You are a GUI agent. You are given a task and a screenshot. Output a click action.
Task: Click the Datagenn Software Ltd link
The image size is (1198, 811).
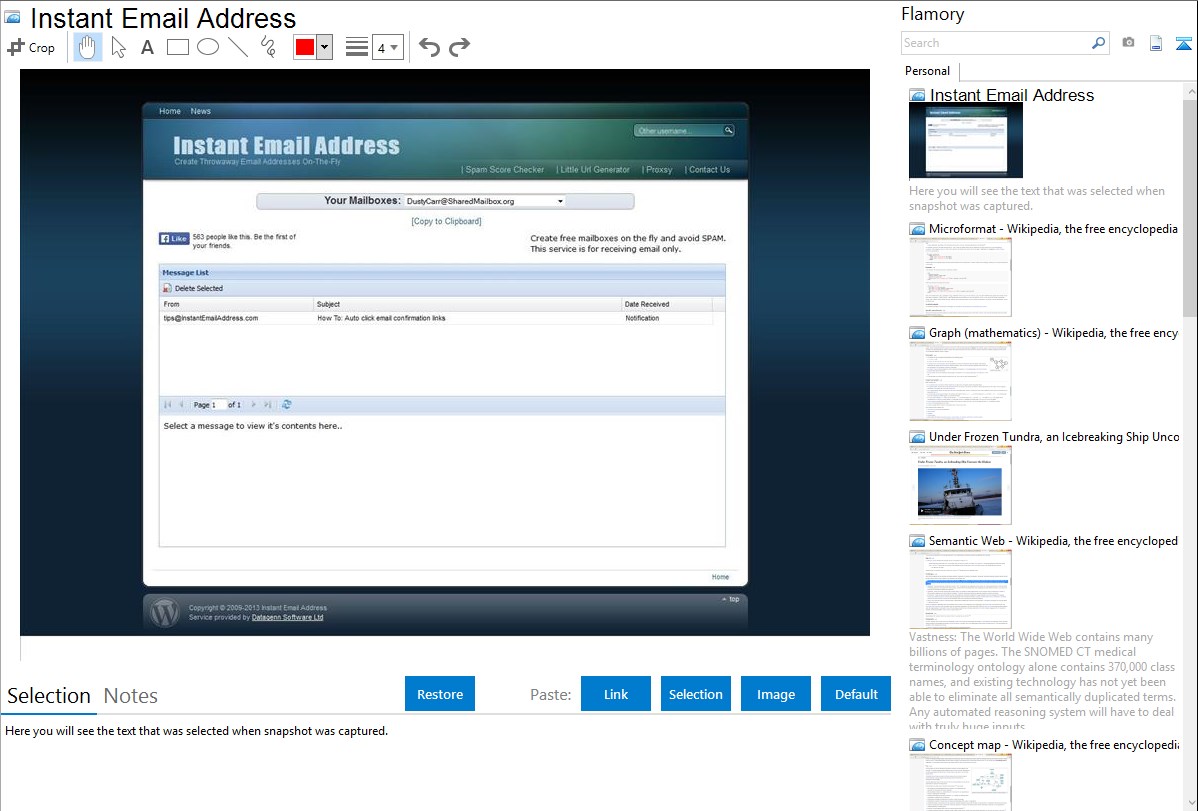(287, 618)
